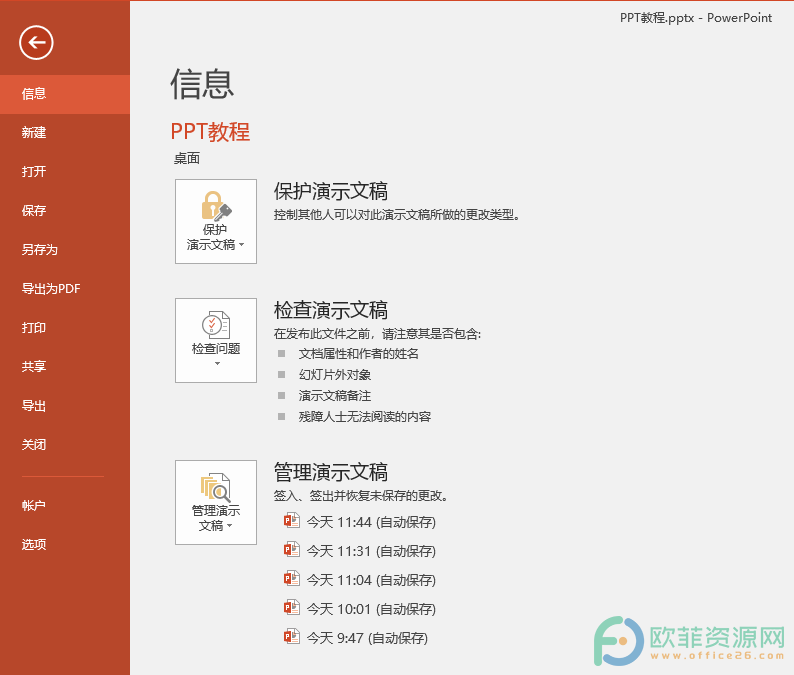This screenshot has width=794, height=675.
Task: Select 另存为 in the sidebar
Action: pos(65,250)
